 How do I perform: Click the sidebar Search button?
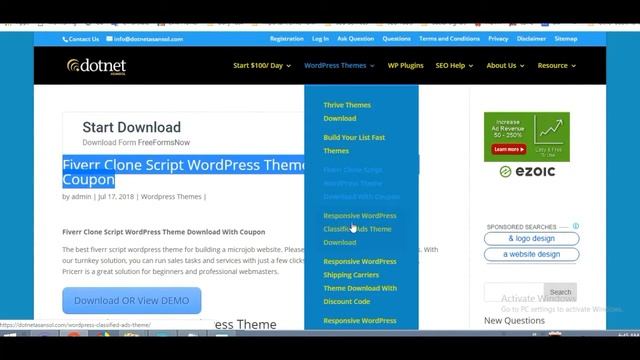560,292
